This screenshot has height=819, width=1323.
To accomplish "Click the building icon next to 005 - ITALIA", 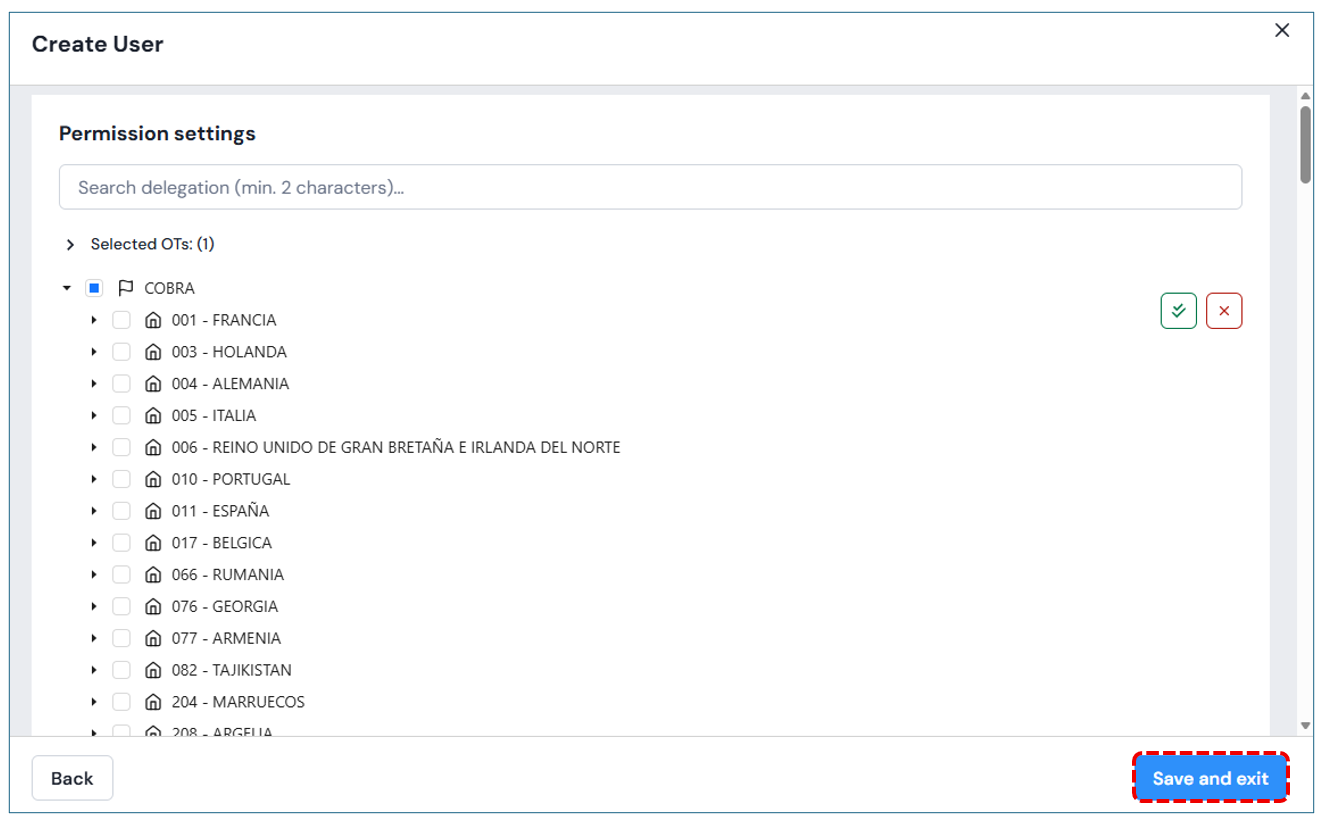I will pyautogui.click(x=153, y=415).
